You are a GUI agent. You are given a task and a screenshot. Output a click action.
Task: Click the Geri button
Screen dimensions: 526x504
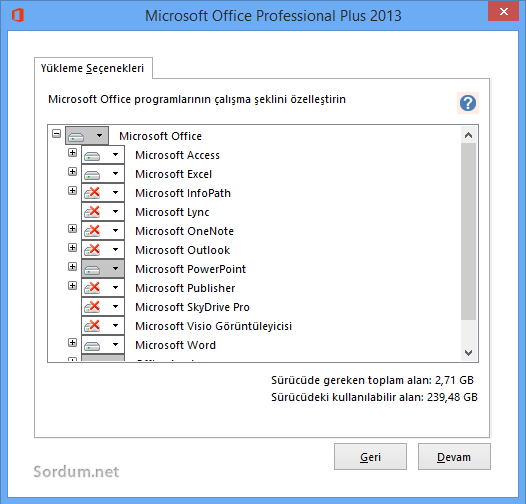click(370, 457)
